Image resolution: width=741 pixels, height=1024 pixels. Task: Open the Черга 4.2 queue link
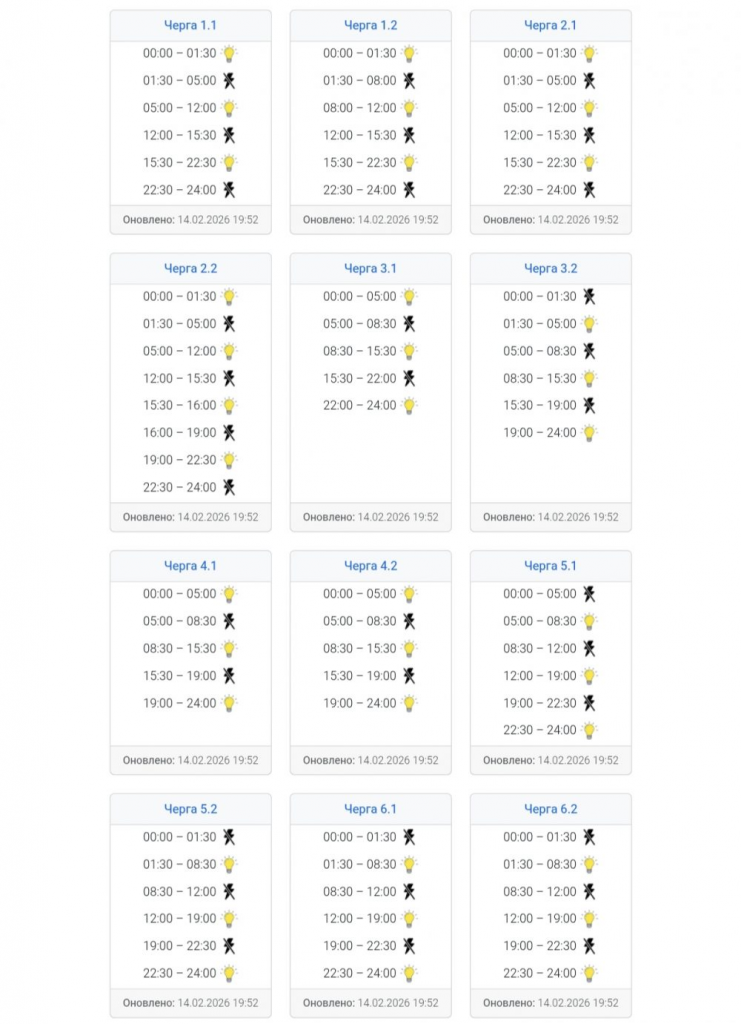(x=370, y=566)
